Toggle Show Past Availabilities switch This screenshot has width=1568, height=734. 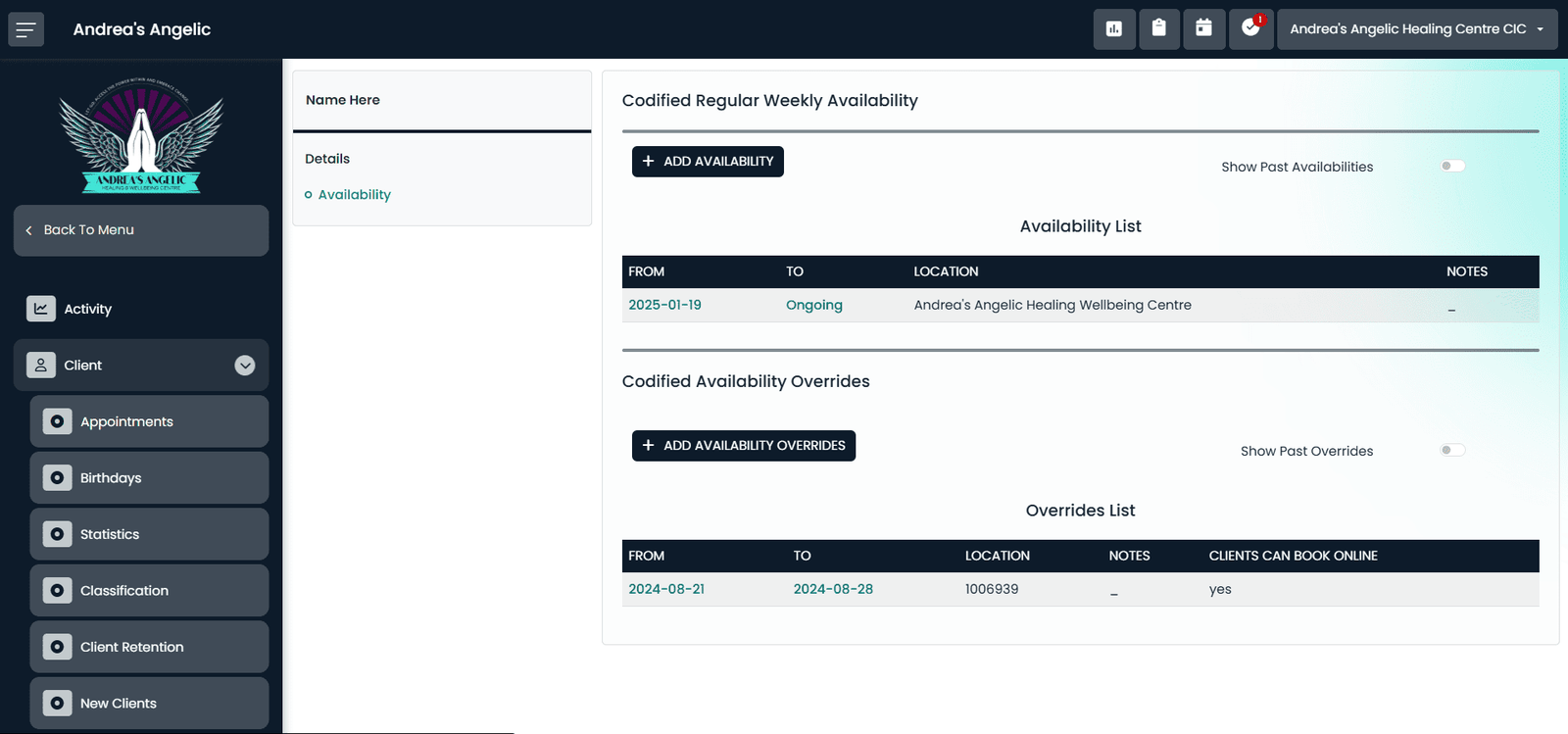tap(1452, 166)
